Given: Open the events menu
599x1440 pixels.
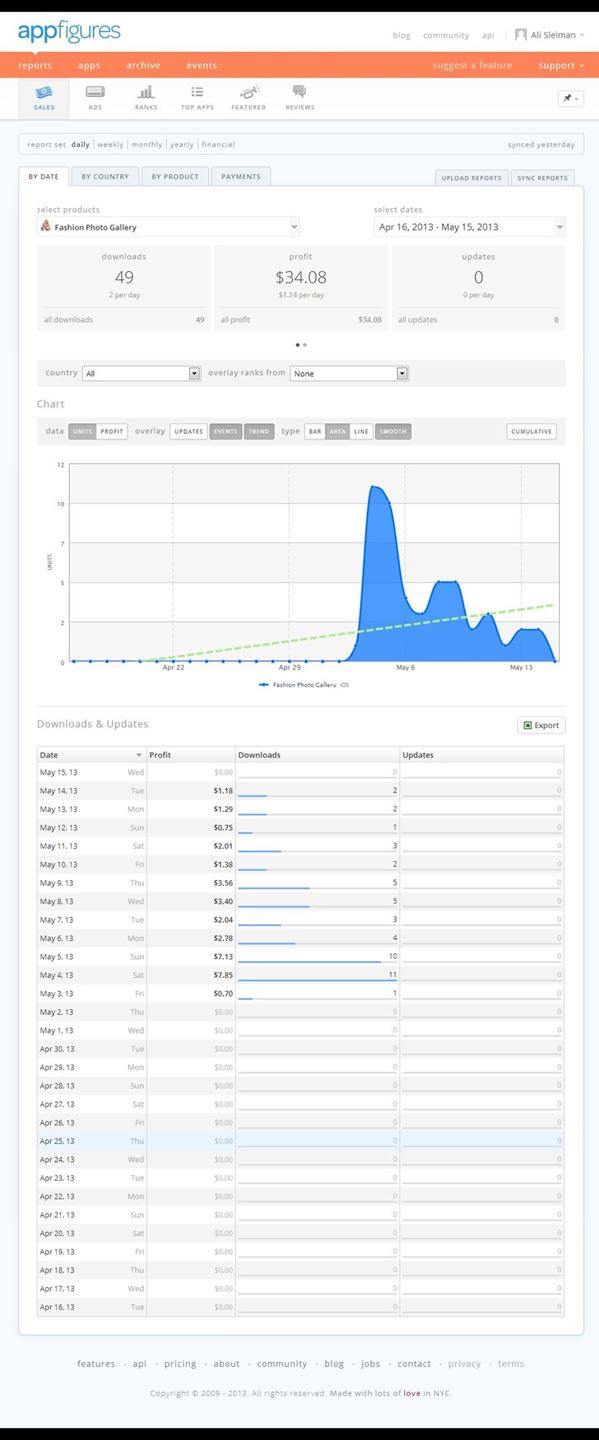Looking at the screenshot, I should click(201, 65).
